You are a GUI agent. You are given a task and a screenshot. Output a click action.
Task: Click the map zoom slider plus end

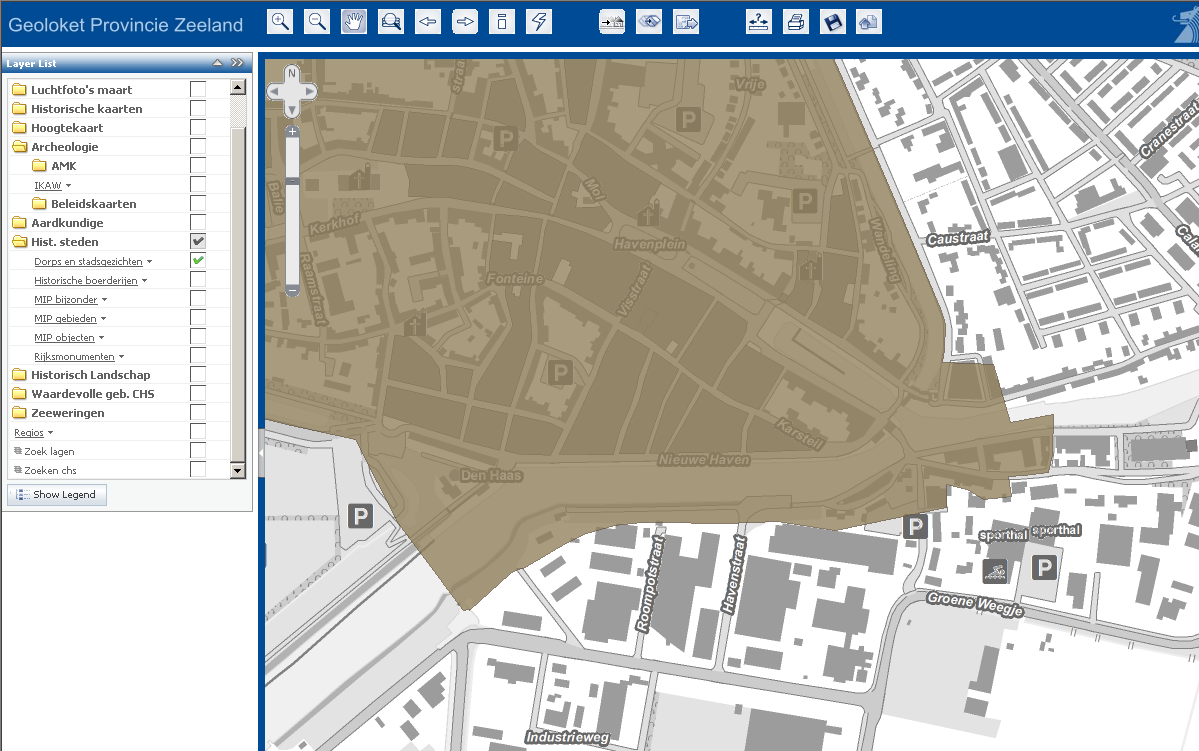click(x=292, y=132)
